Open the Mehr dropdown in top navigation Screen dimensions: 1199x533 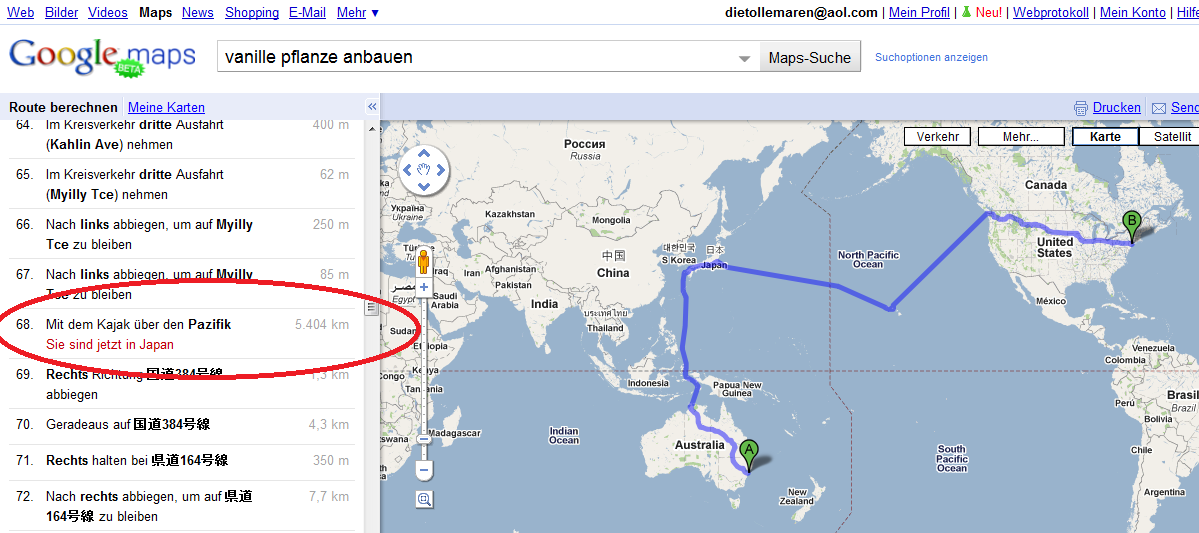coord(357,12)
